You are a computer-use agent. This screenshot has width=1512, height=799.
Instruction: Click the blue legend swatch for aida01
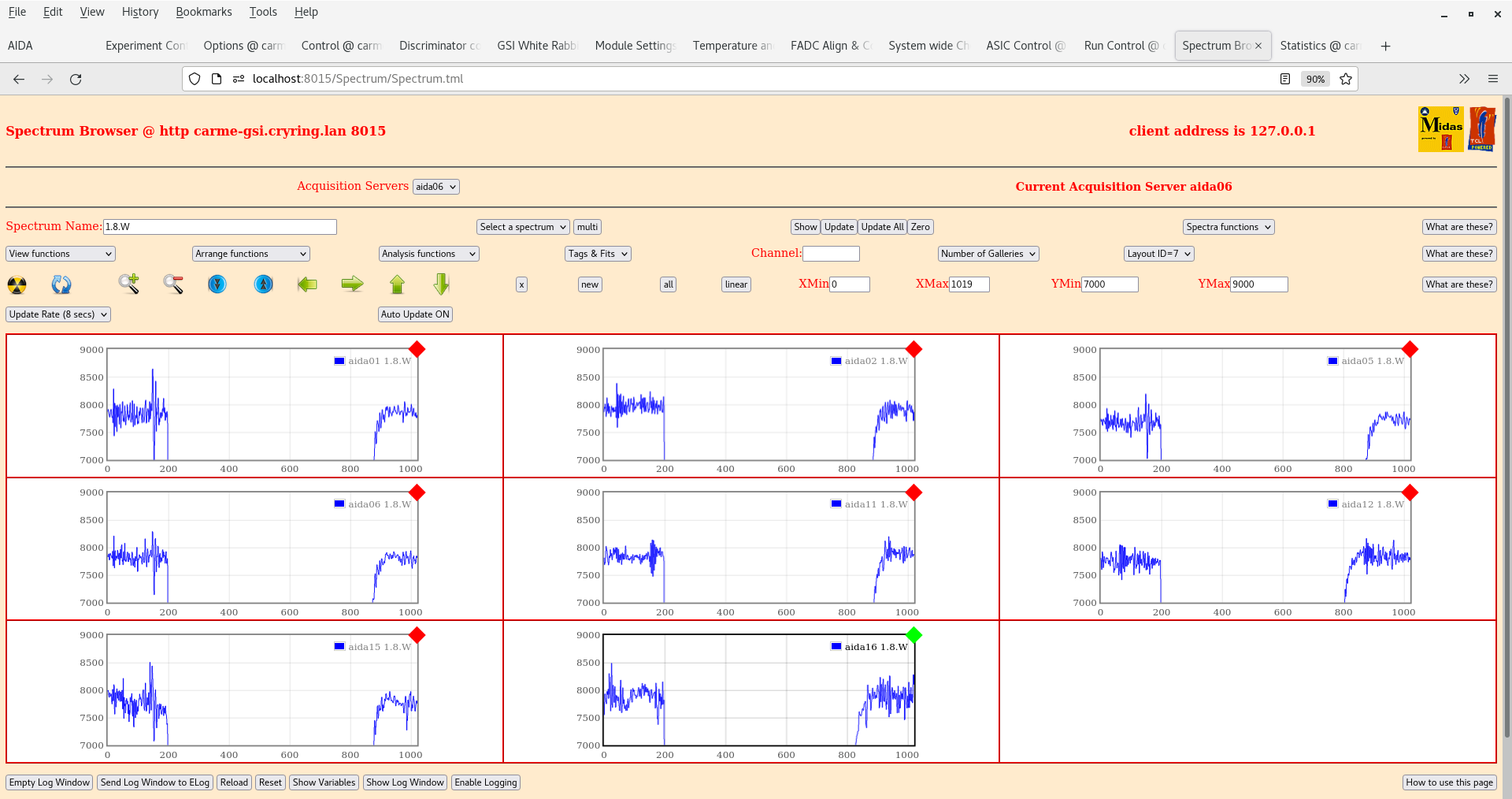tap(339, 361)
